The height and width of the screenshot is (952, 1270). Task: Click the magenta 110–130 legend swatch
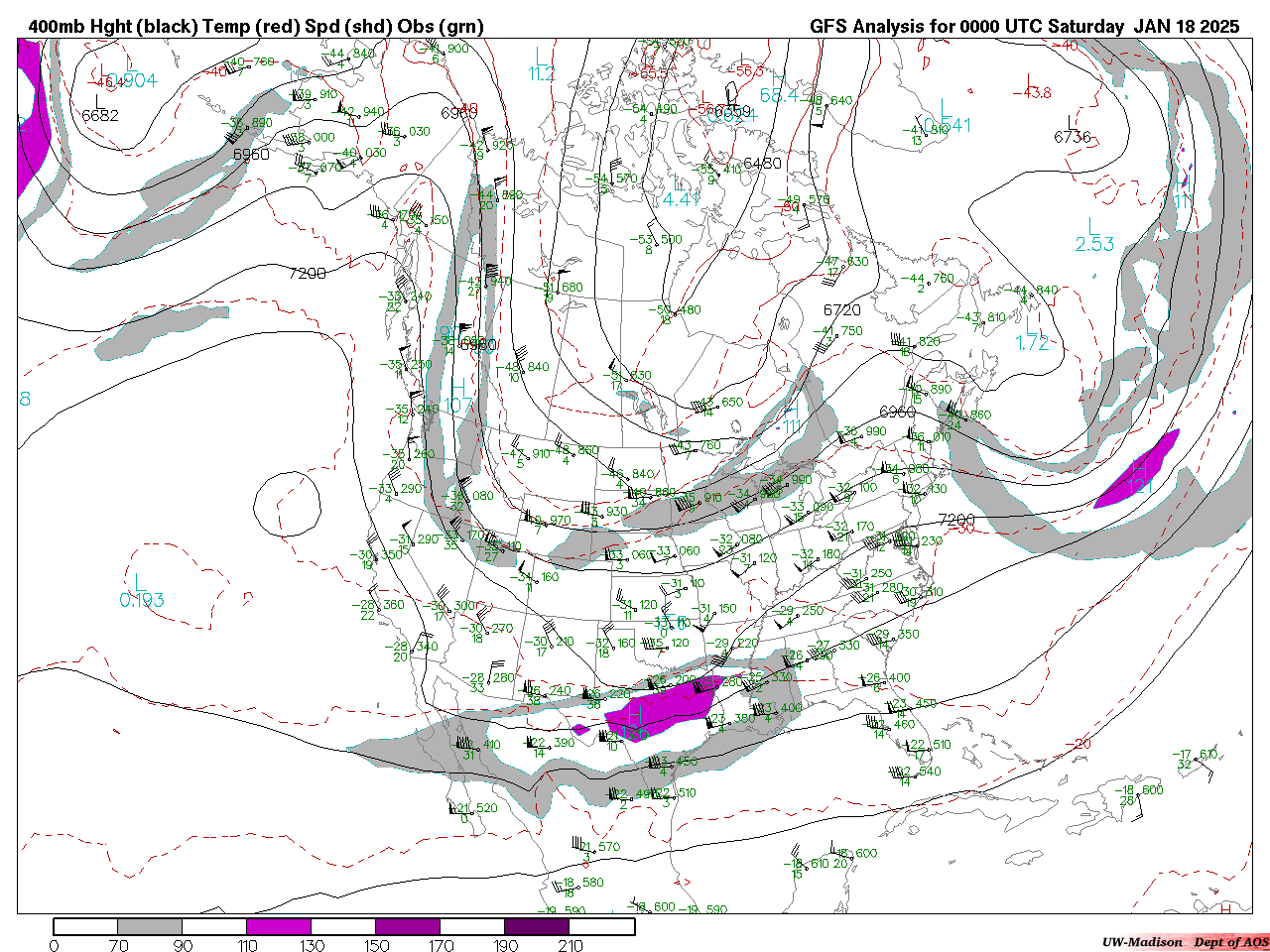279,926
